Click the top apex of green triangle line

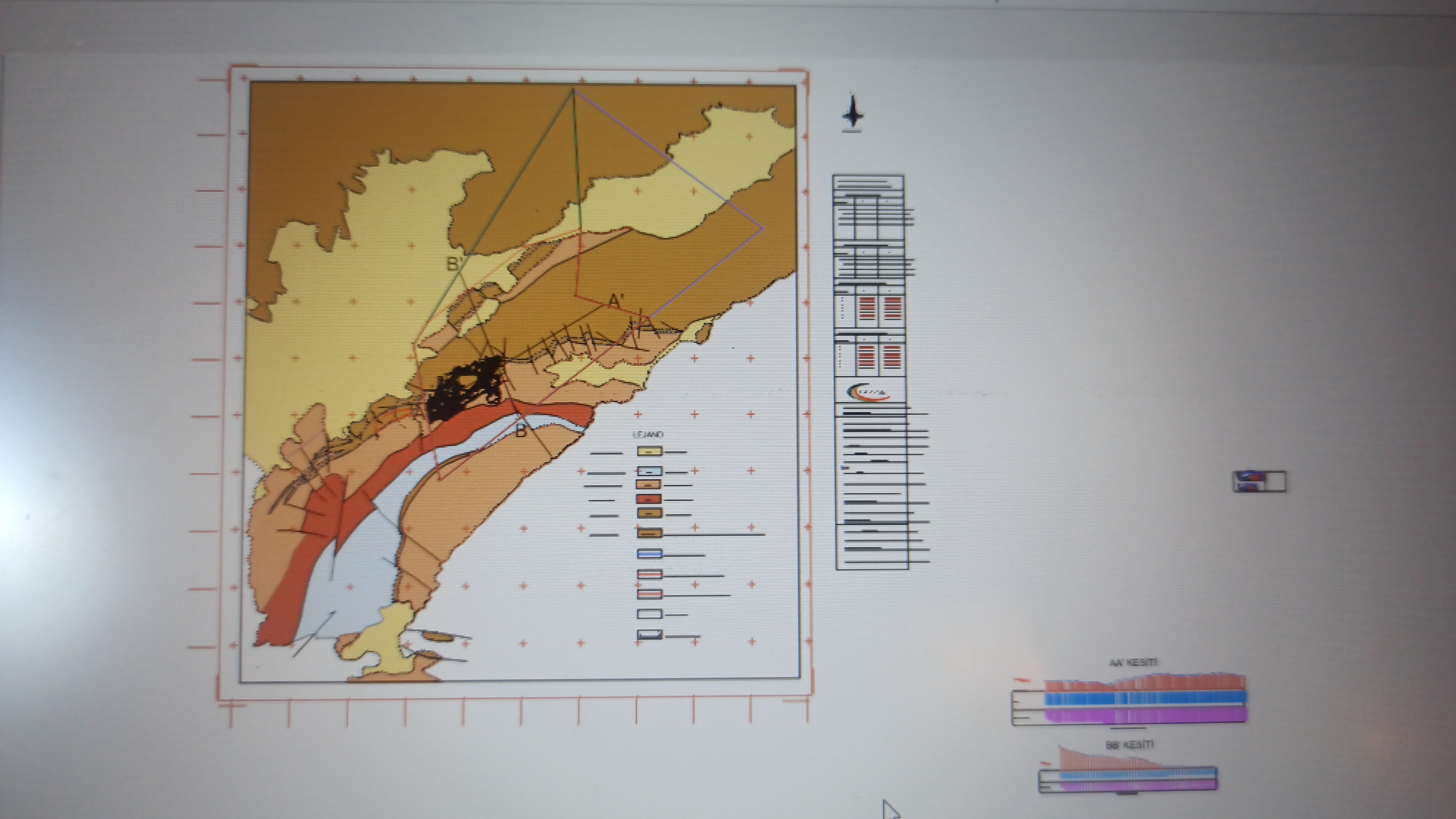click(x=573, y=91)
